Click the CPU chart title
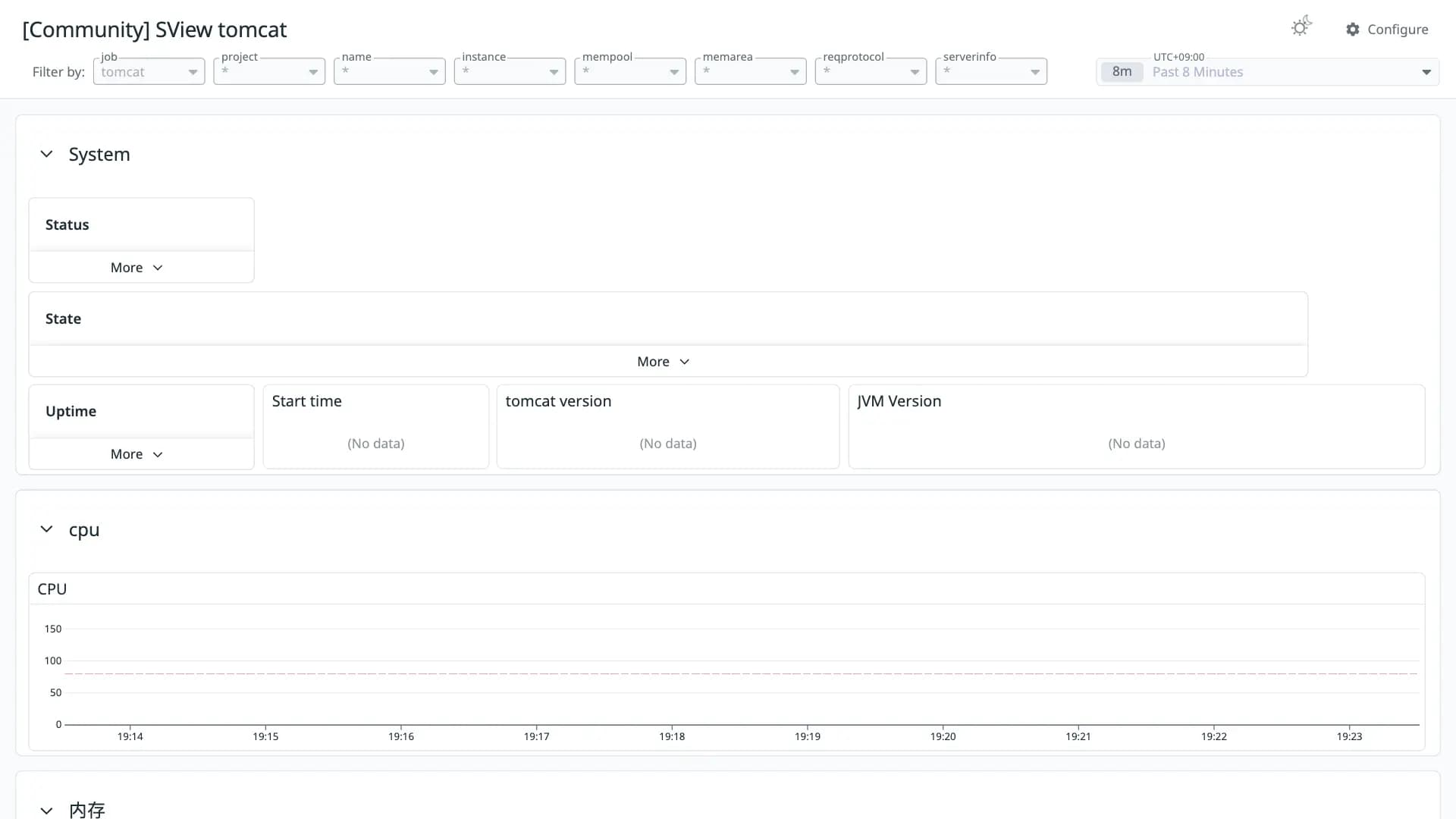The image size is (1456, 819). 52,589
